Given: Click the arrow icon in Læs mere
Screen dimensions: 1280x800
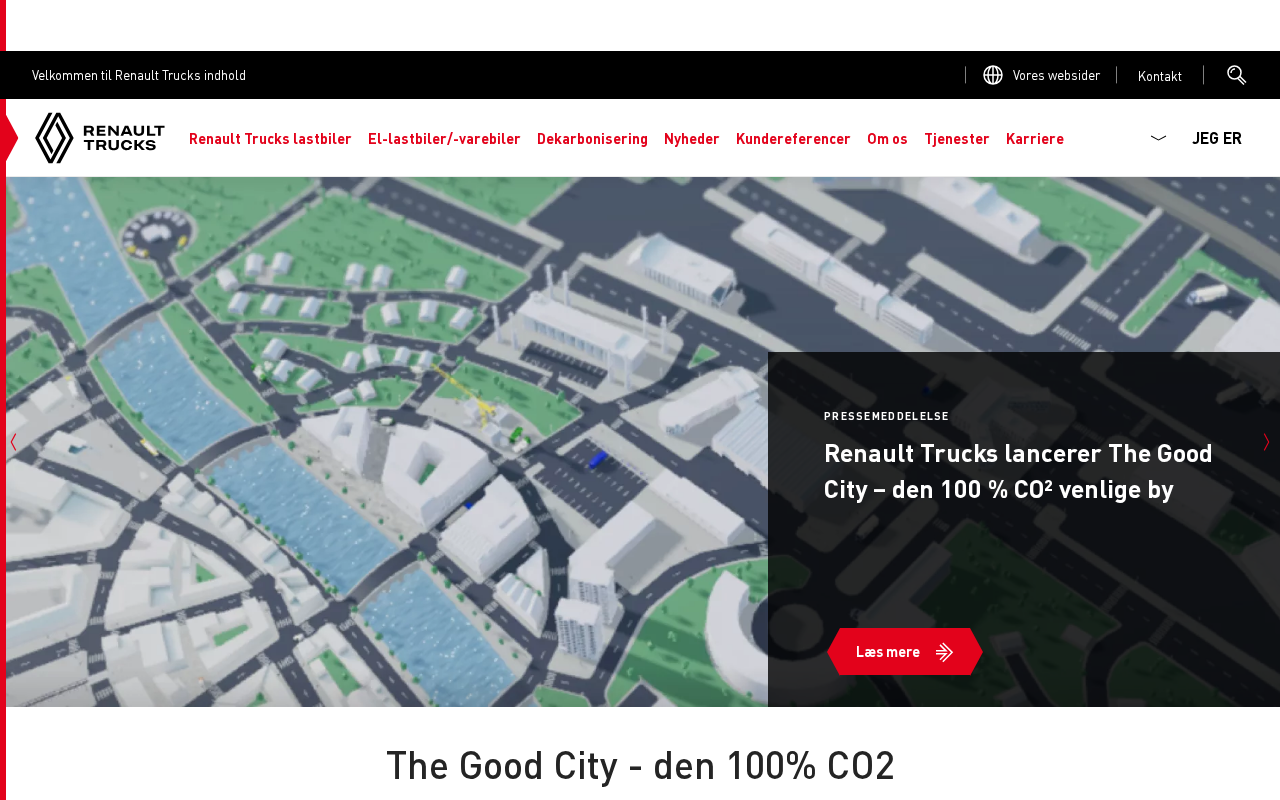Looking at the screenshot, I should (944, 652).
